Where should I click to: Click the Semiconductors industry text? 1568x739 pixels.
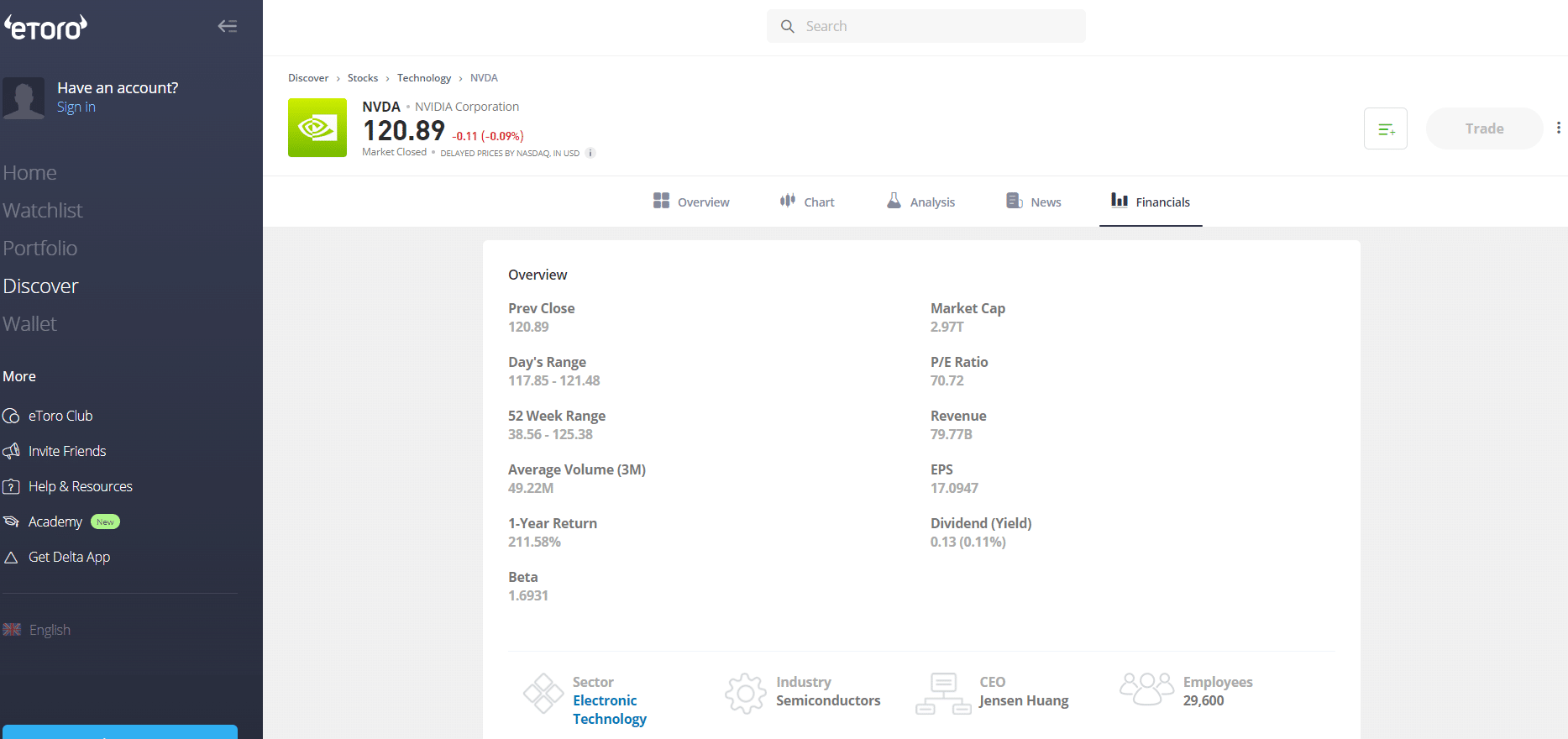(x=828, y=700)
